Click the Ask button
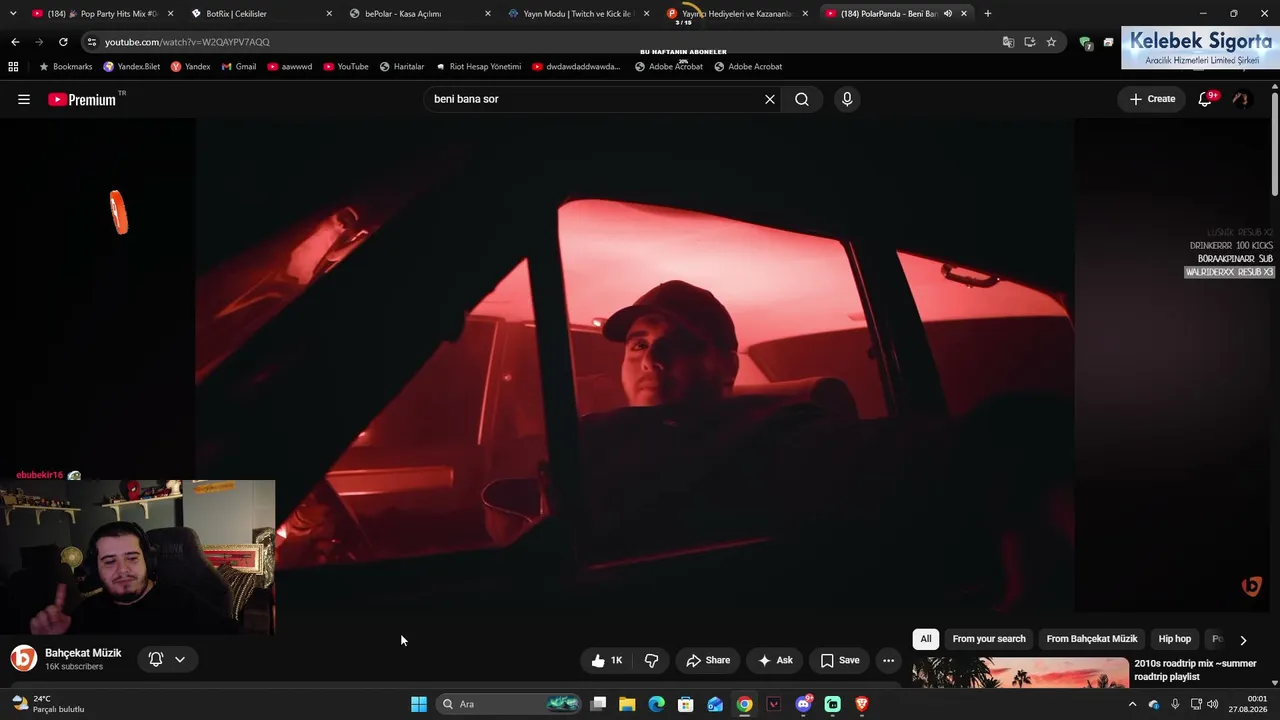Viewport: 1280px width, 720px height. pos(775,660)
